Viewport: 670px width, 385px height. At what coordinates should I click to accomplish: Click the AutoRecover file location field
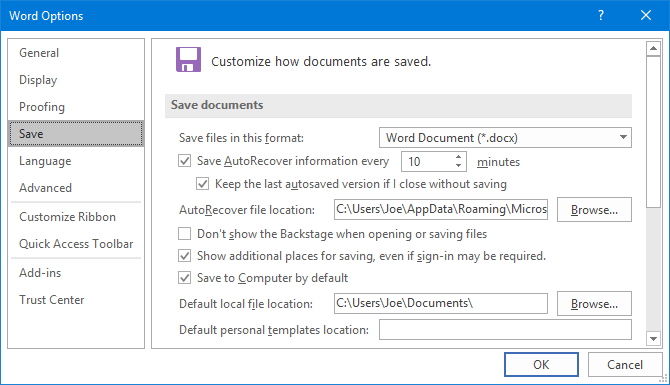pyautogui.click(x=441, y=209)
